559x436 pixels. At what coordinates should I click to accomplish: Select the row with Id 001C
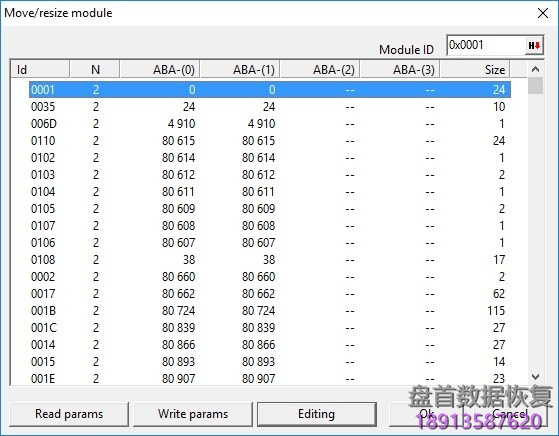point(270,328)
